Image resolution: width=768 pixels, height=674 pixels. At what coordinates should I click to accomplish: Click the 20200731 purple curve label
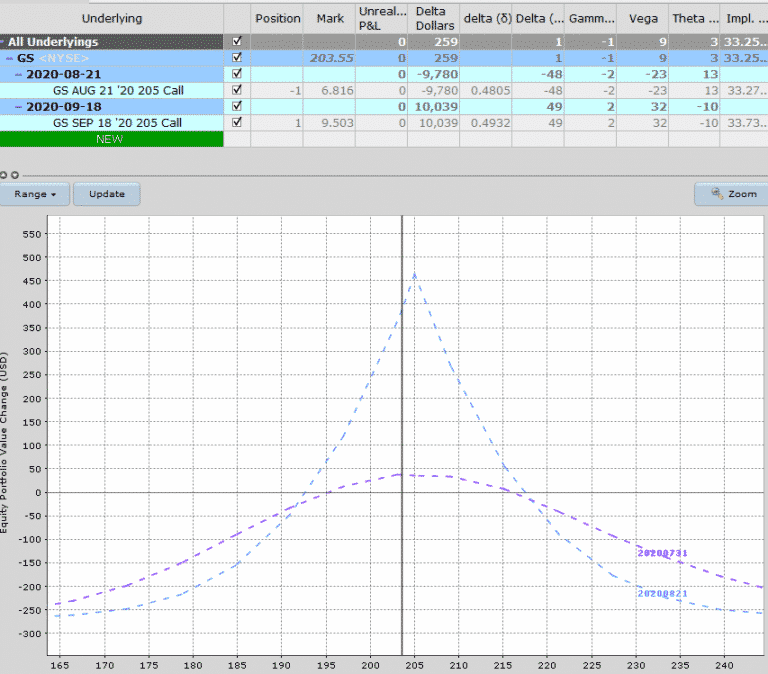coord(662,552)
